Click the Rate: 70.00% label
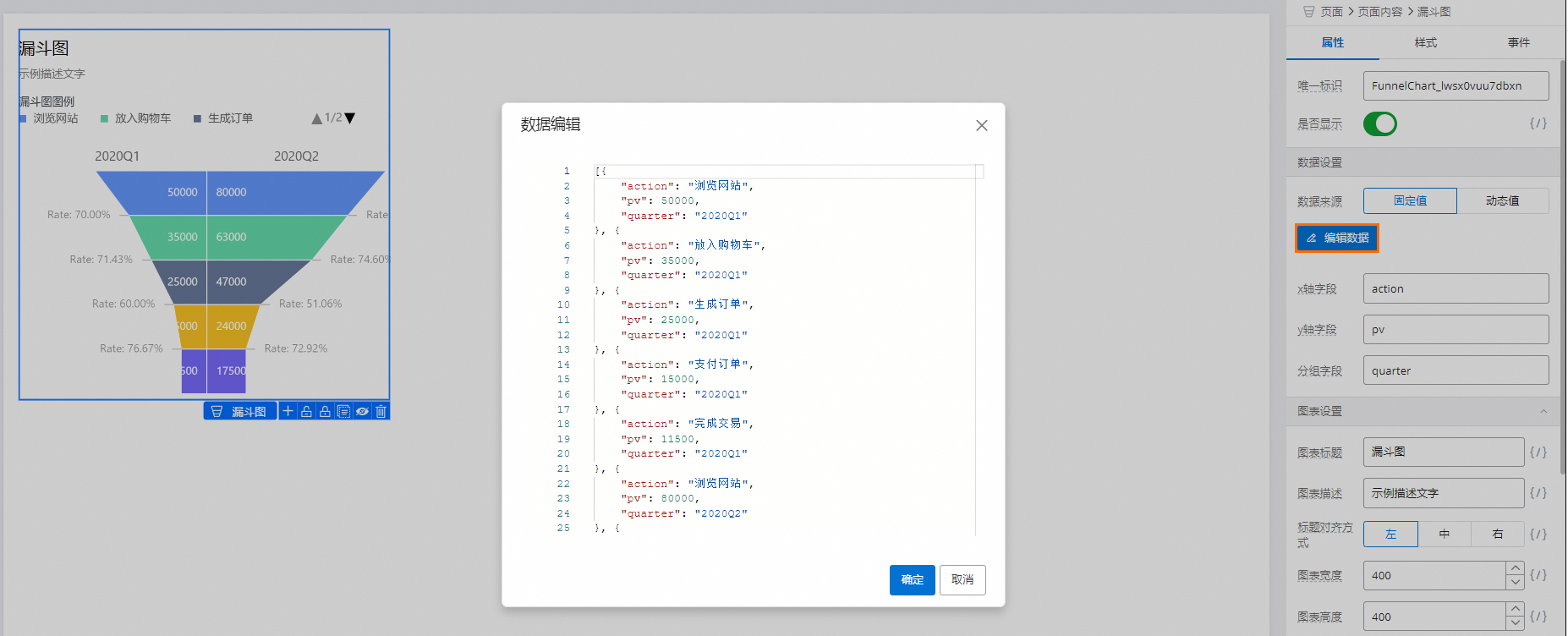Viewport: 1568px width, 636px height. click(x=79, y=215)
